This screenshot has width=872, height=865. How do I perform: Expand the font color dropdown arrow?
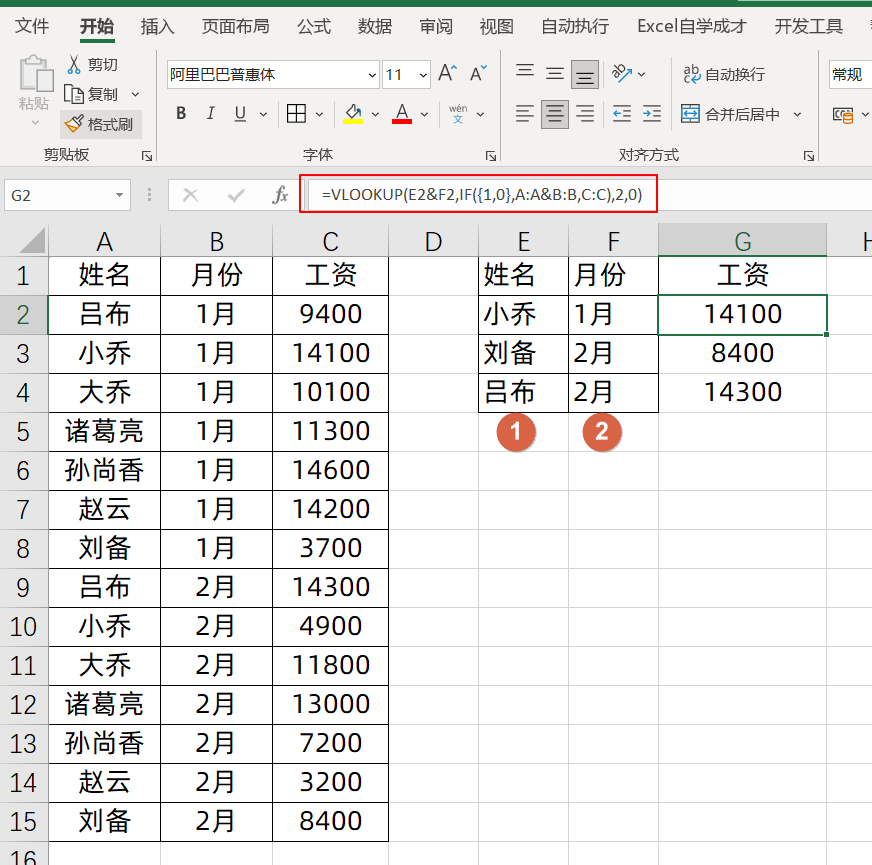coord(424,115)
